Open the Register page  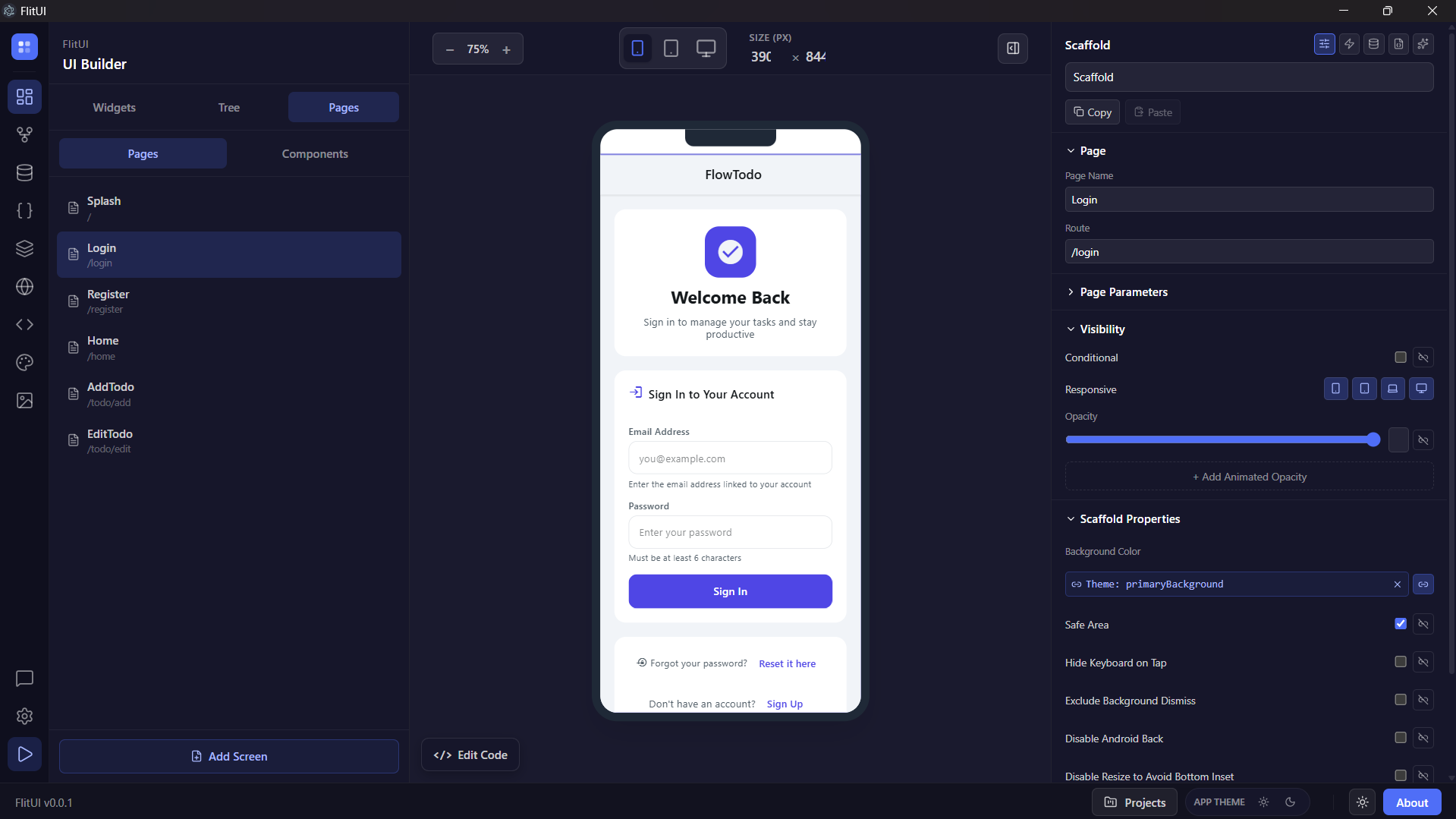click(x=229, y=301)
